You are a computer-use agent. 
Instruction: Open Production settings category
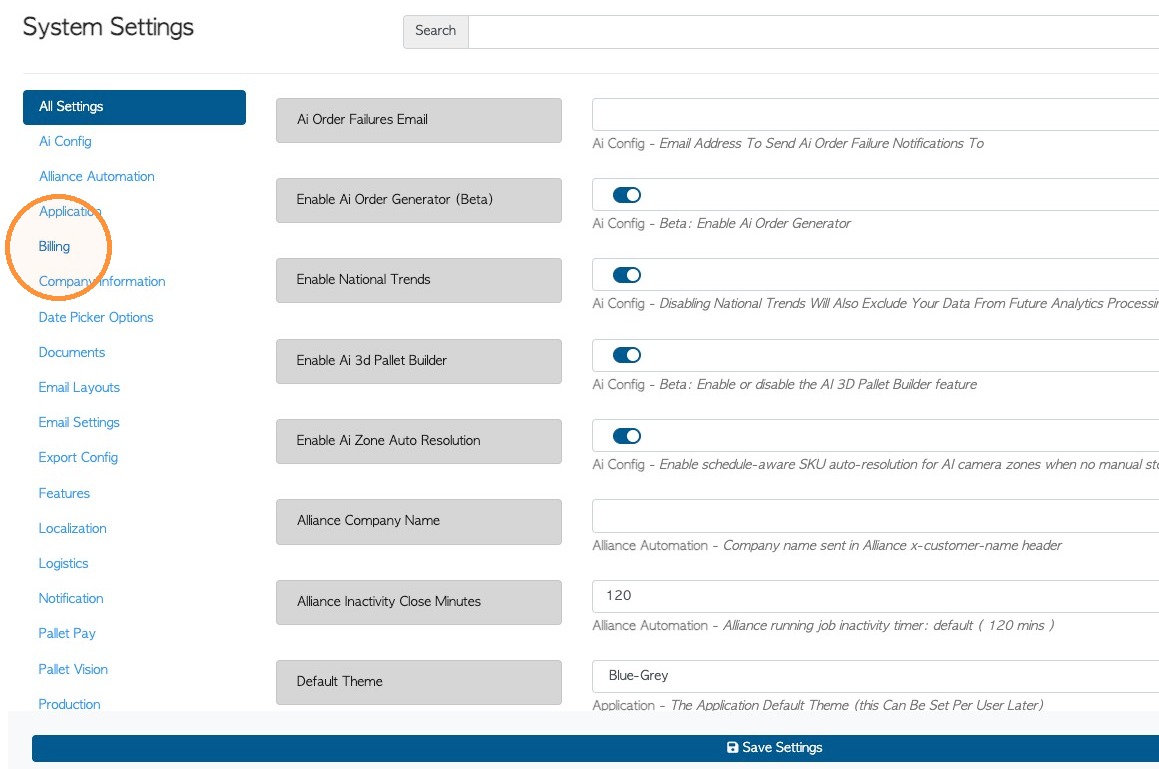pos(69,704)
